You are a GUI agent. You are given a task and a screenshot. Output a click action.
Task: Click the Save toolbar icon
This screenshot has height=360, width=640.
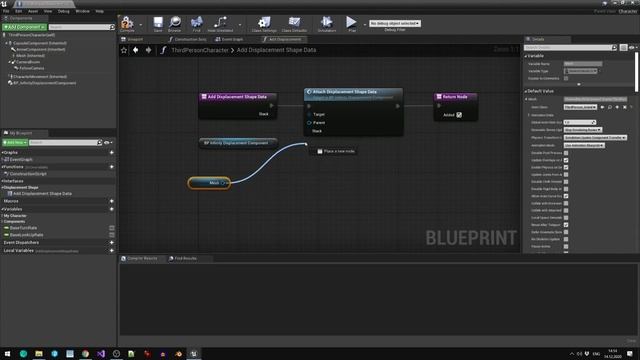pyautogui.click(x=158, y=24)
